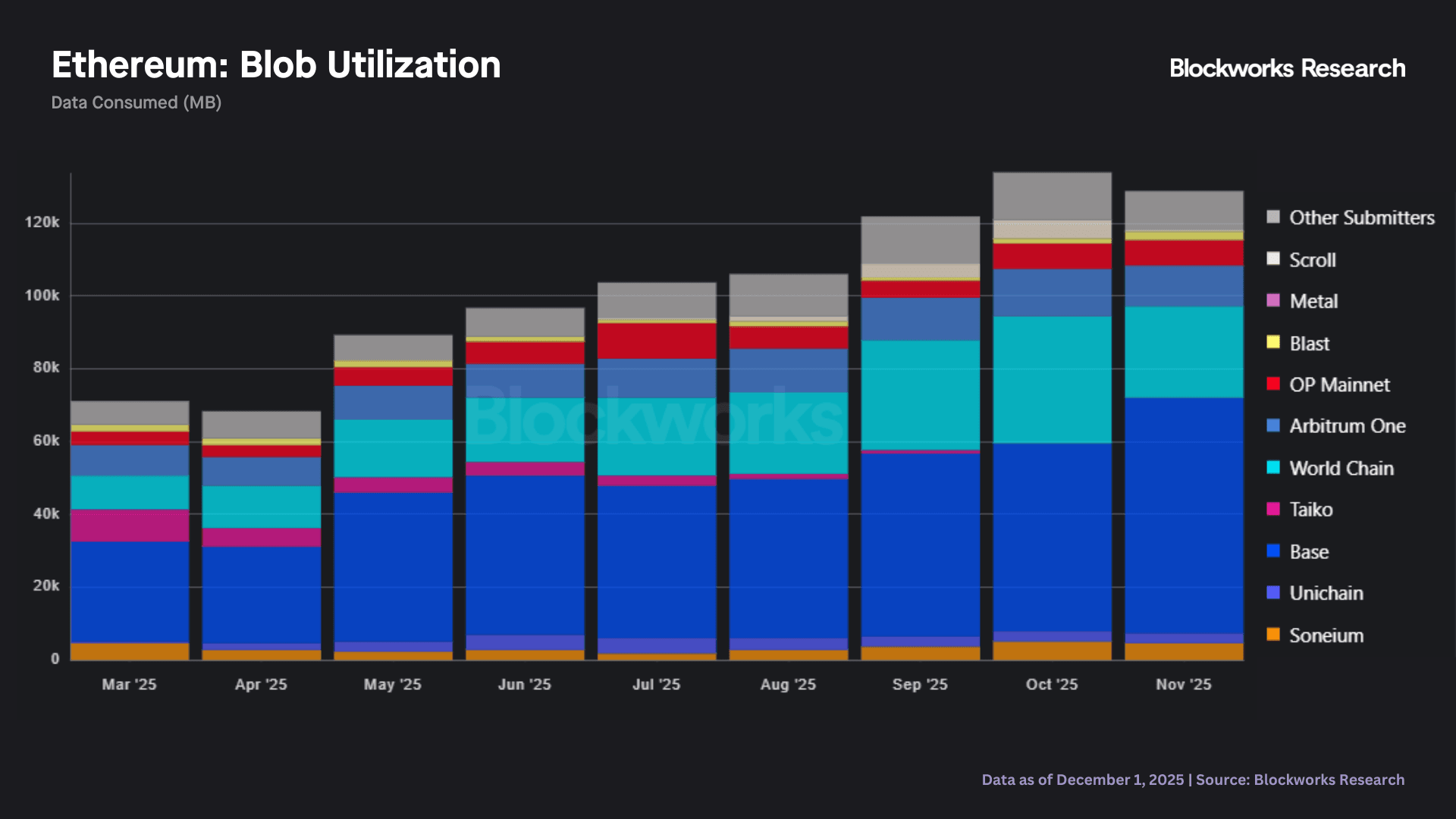The image size is (1456, 819).
Task: Select the "Soneium" legend label
Action: point(1326,635)
